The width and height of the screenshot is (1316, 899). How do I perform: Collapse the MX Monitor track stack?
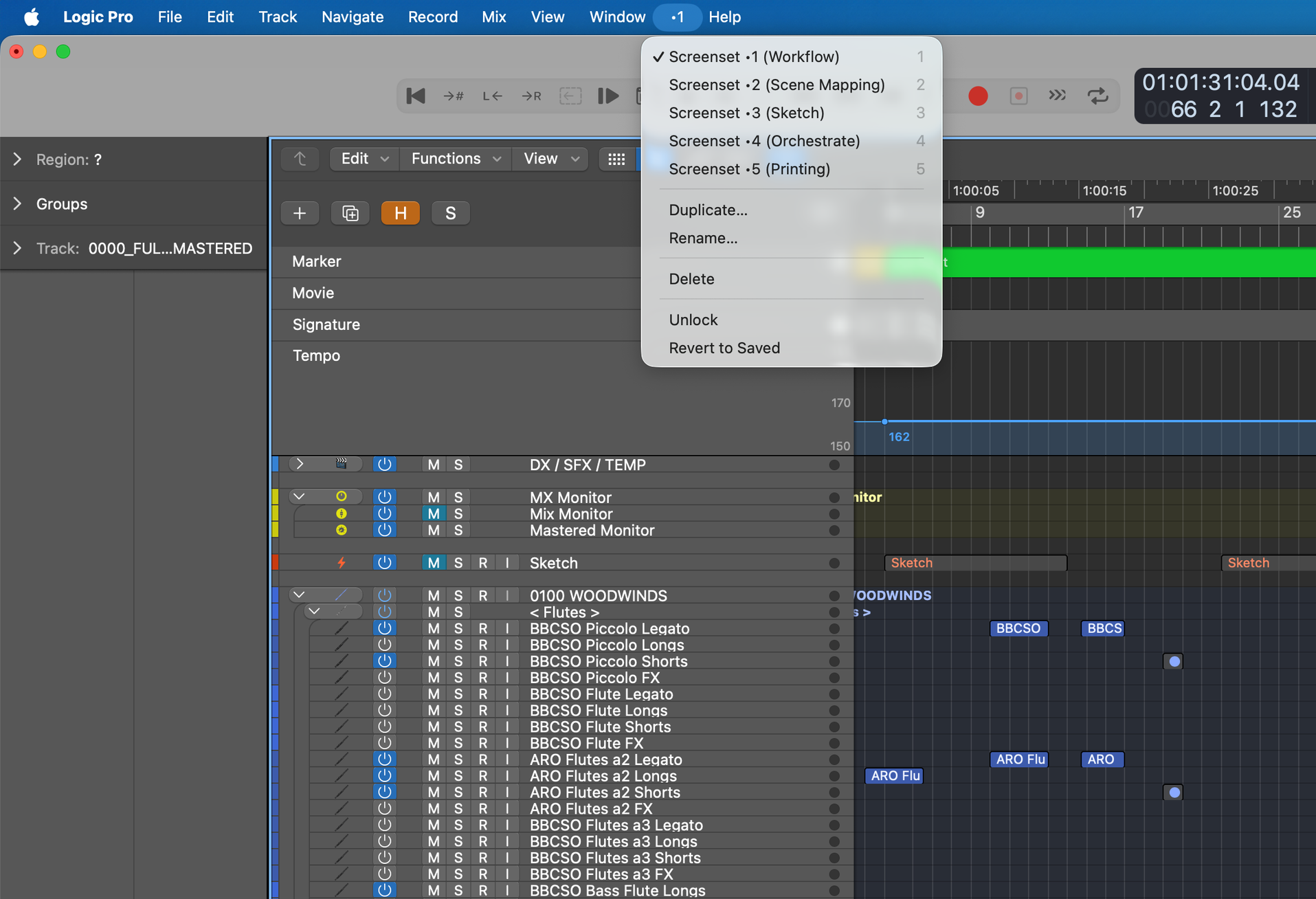tap(300, 496)
